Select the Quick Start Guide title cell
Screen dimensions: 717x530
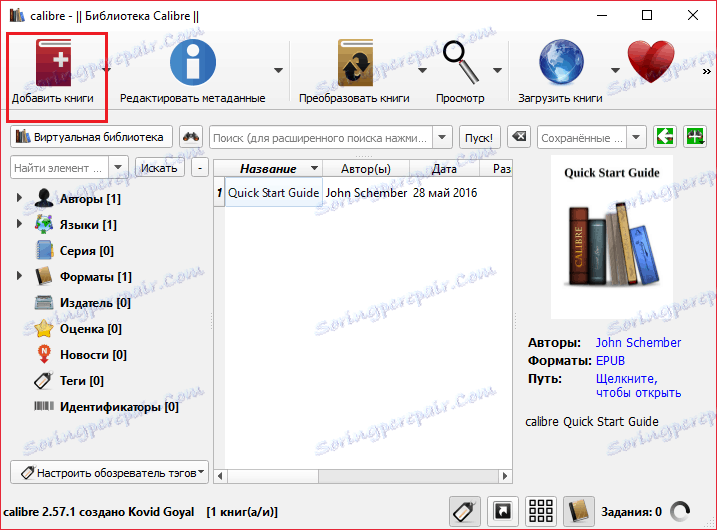(273, 193)
